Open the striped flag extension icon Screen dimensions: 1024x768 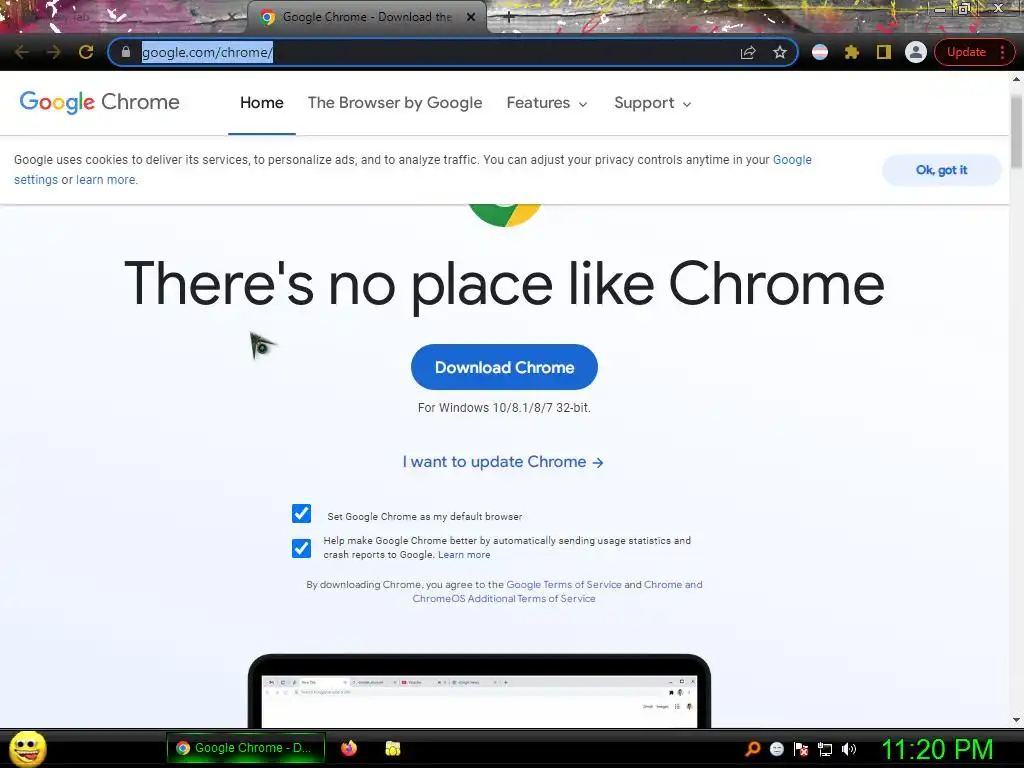coord(820,52)
